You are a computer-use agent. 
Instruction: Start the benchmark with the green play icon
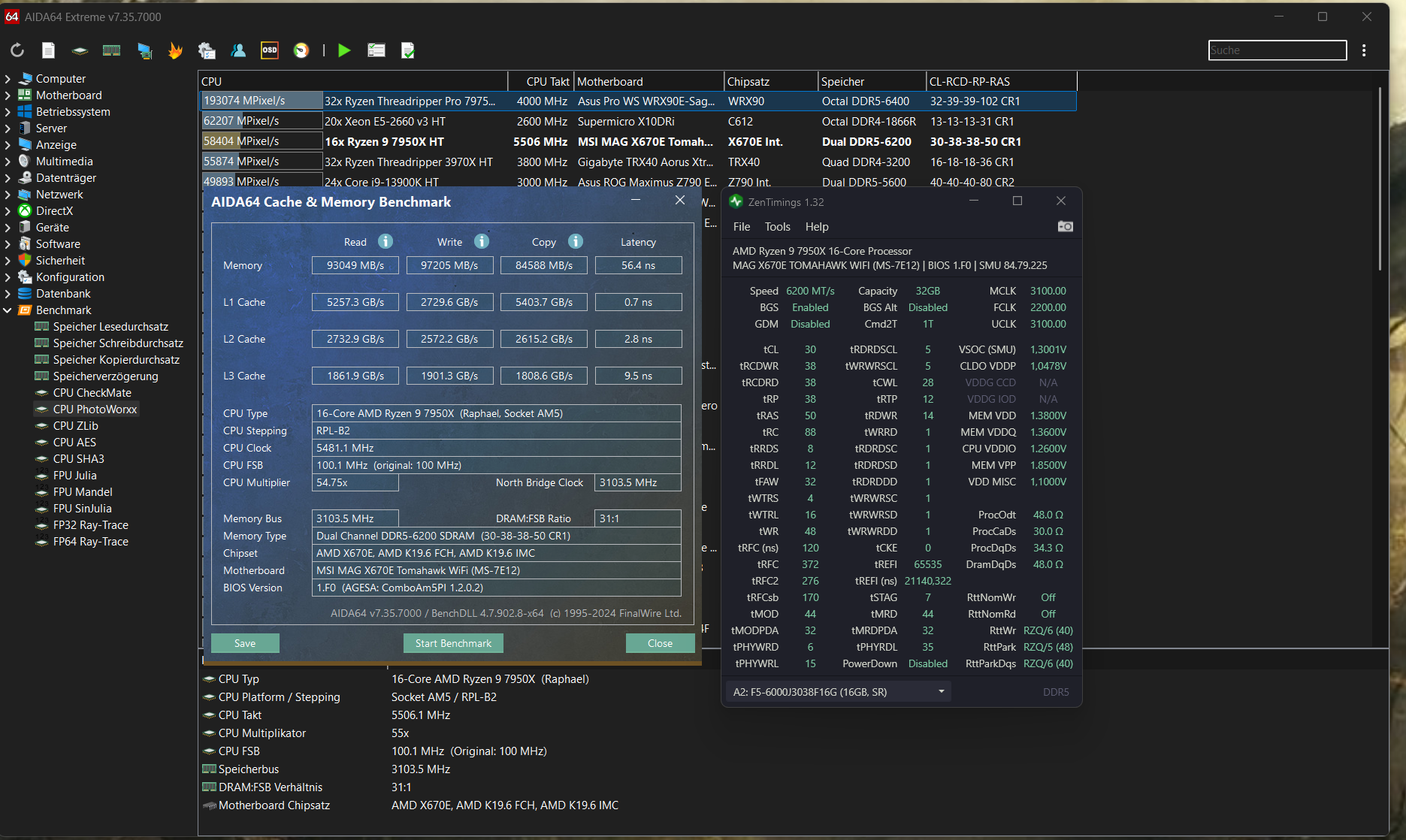344,50
